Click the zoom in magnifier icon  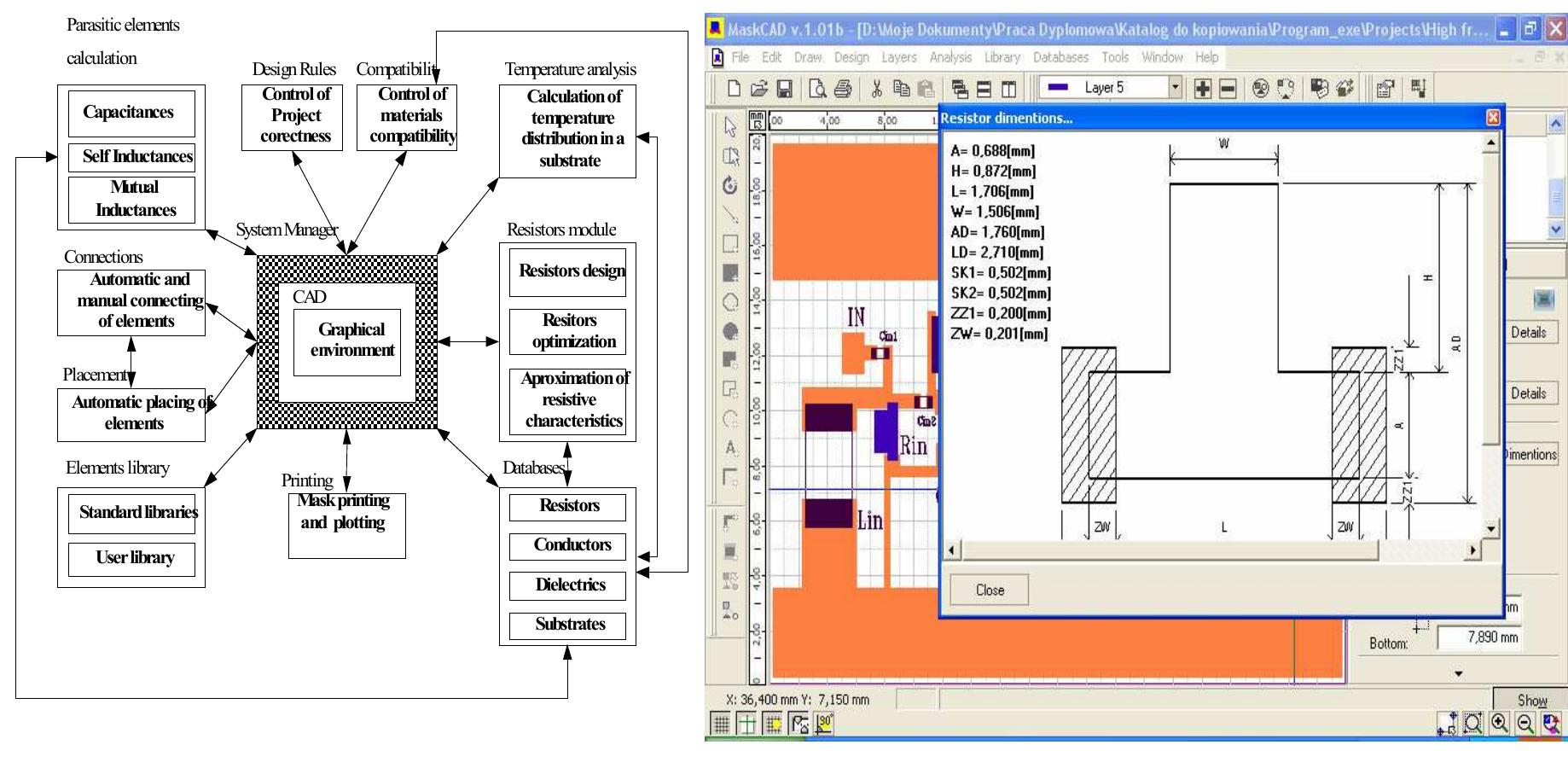1500,724
